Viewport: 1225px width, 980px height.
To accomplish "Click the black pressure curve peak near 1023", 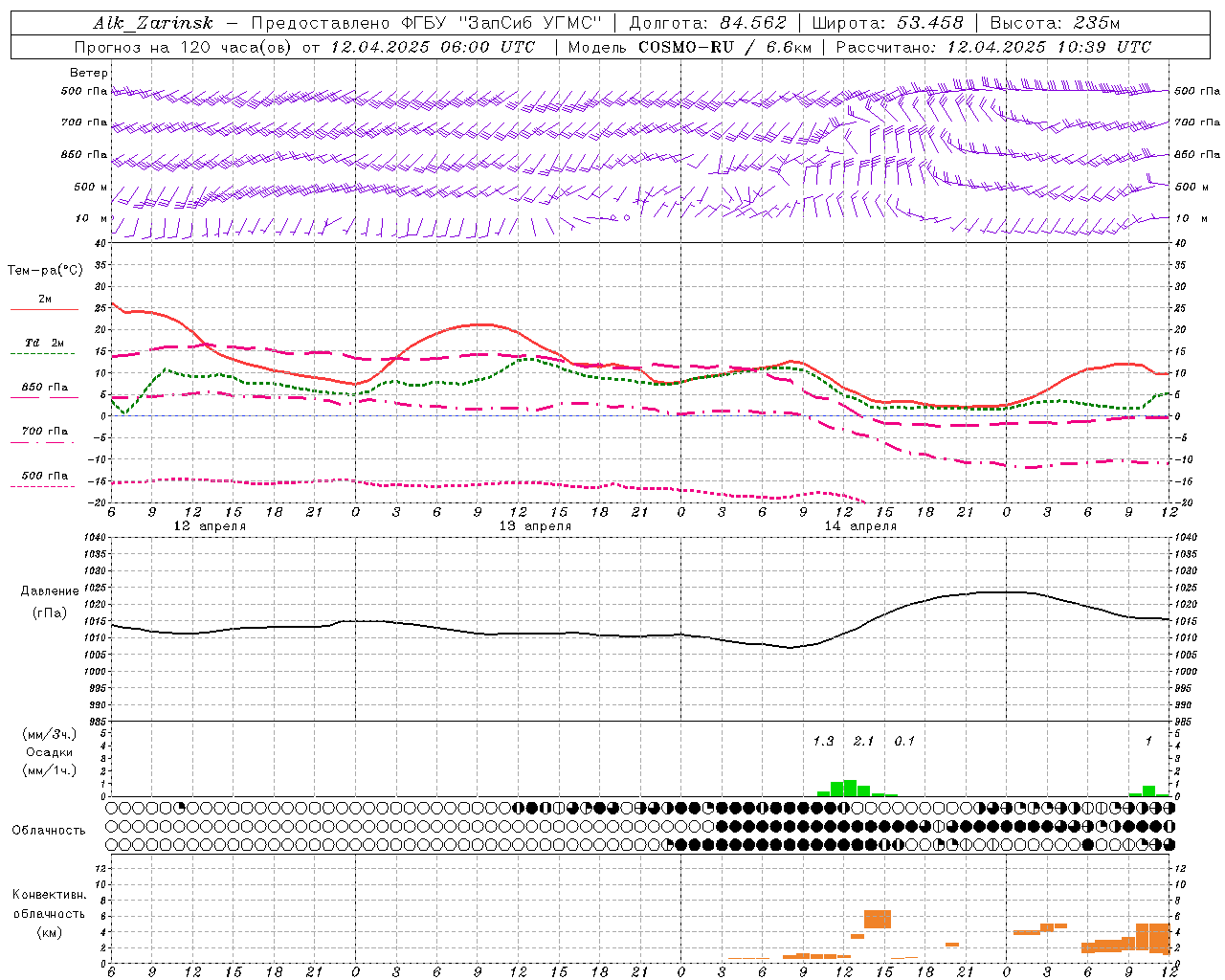I will pos(1007,591).
